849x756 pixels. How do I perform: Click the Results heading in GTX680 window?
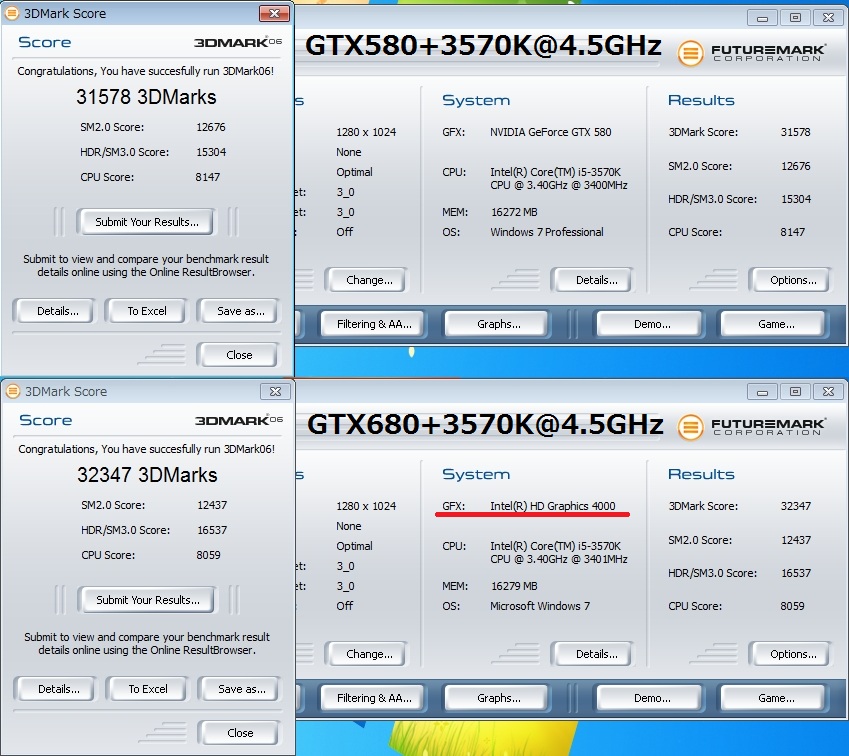pos(701,474)
